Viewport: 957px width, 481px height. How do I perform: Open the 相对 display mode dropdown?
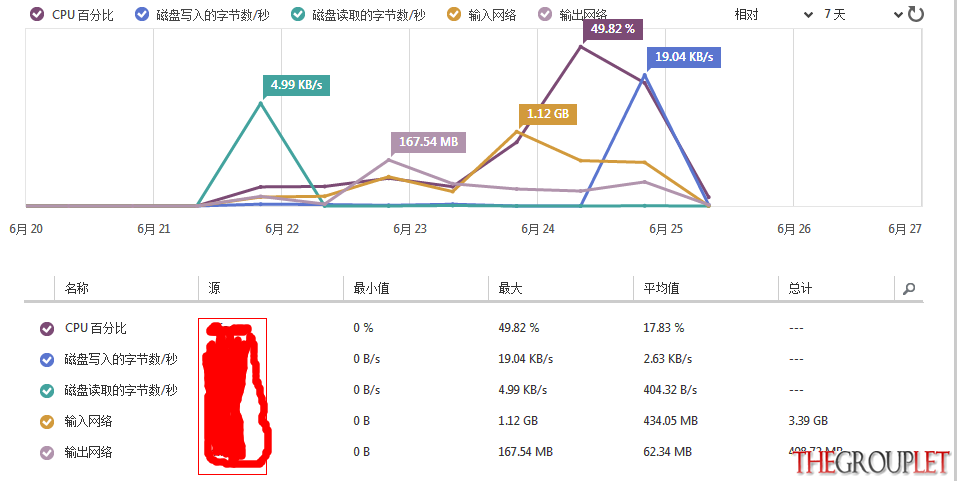tap(773, 15)
